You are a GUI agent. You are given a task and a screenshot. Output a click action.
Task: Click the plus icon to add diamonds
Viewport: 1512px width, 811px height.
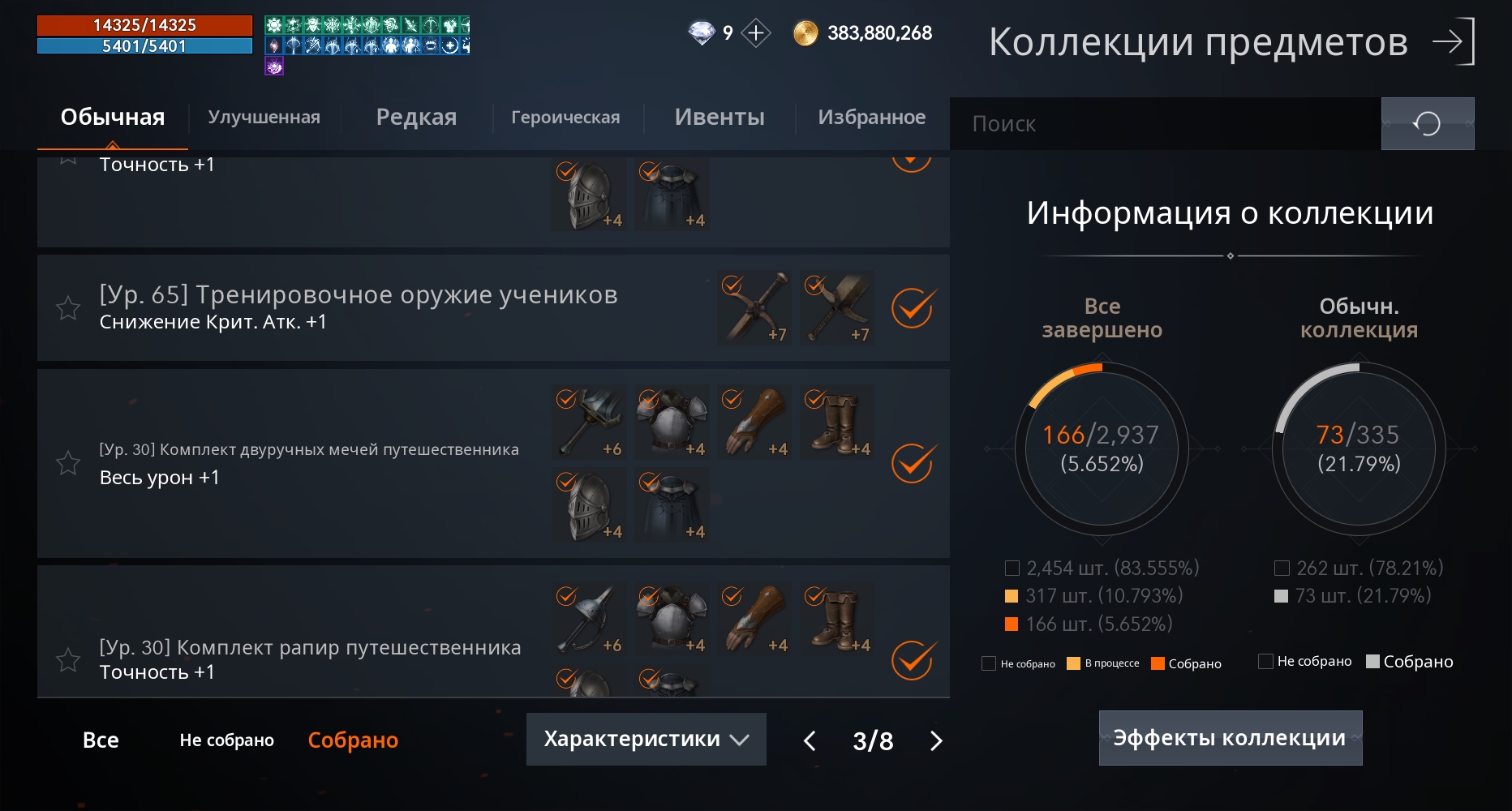tap(755, 33)
